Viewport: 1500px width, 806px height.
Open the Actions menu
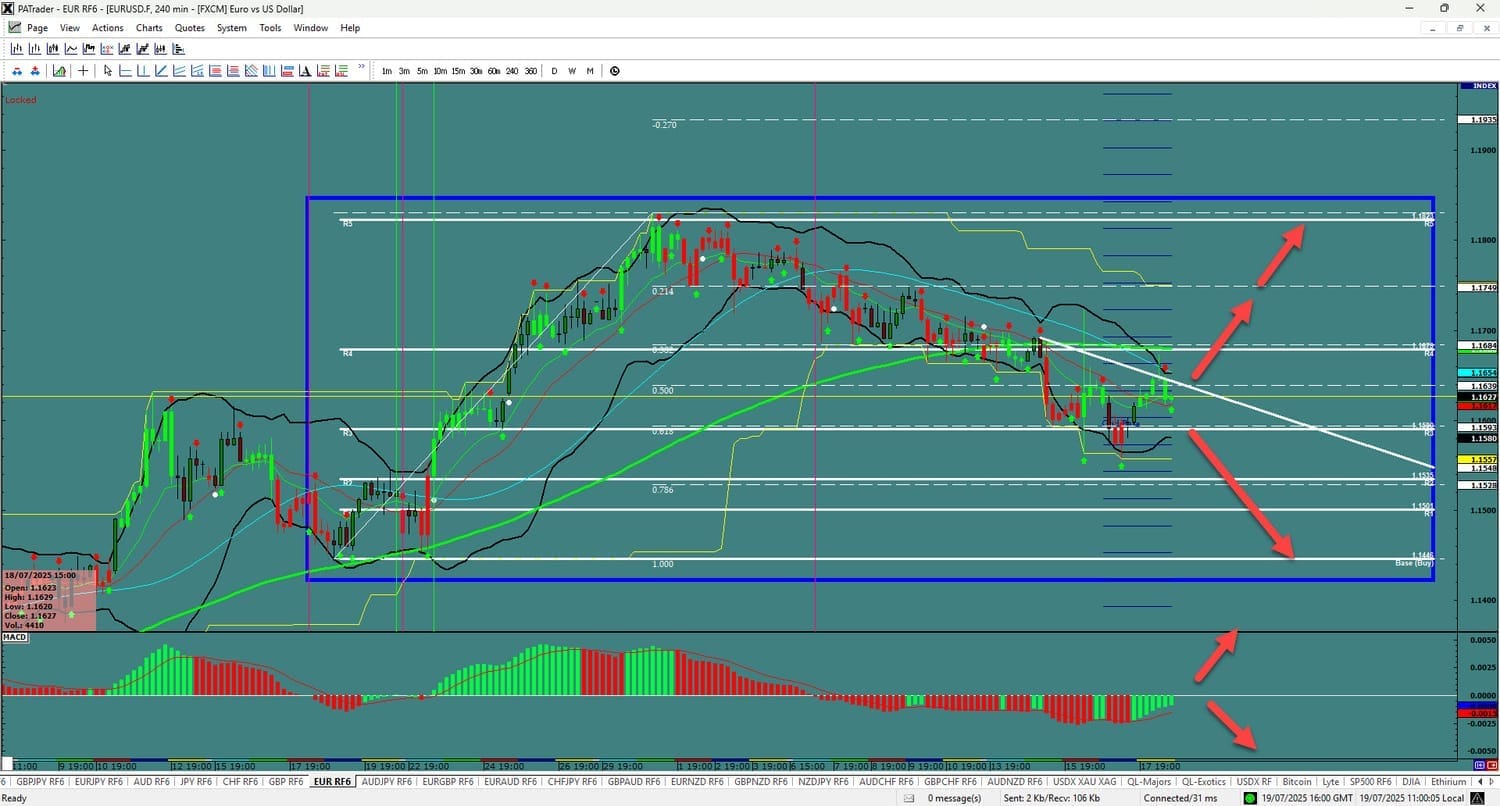pyautogui.click(x=108, y=28)
